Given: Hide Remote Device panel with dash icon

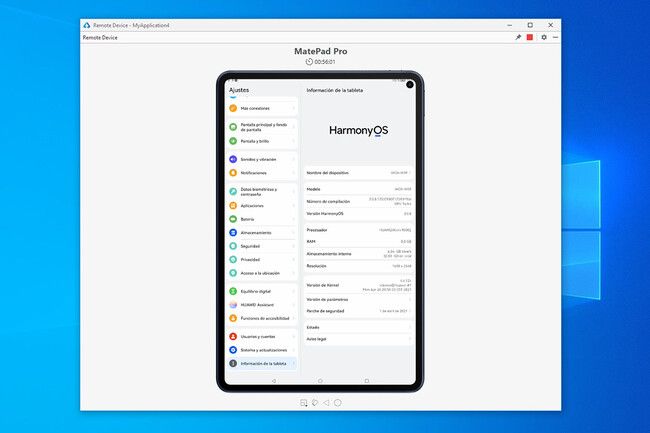Looking at the screenshot, I should [555, 37].
